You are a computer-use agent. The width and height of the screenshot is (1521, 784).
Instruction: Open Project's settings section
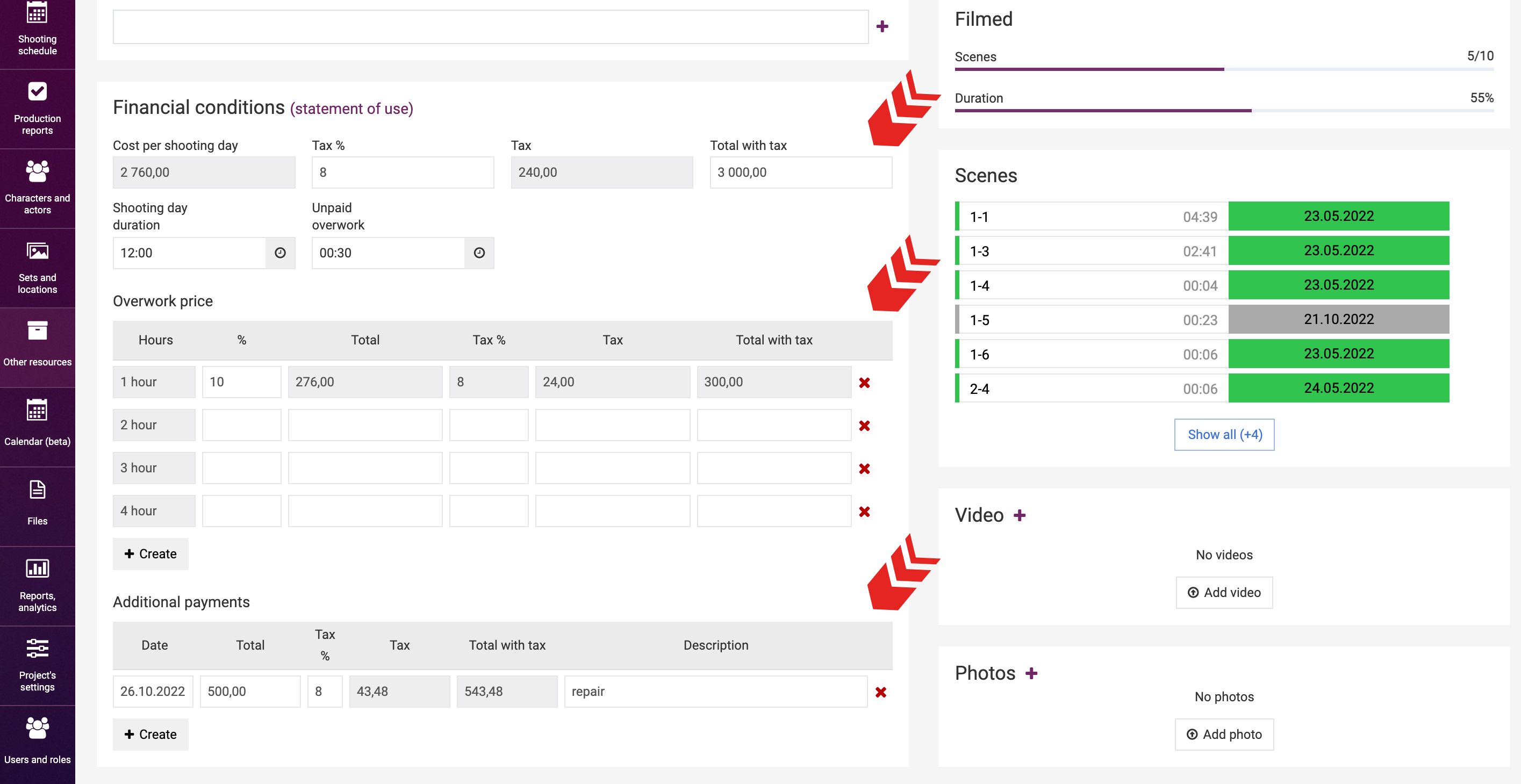(37, 665)
